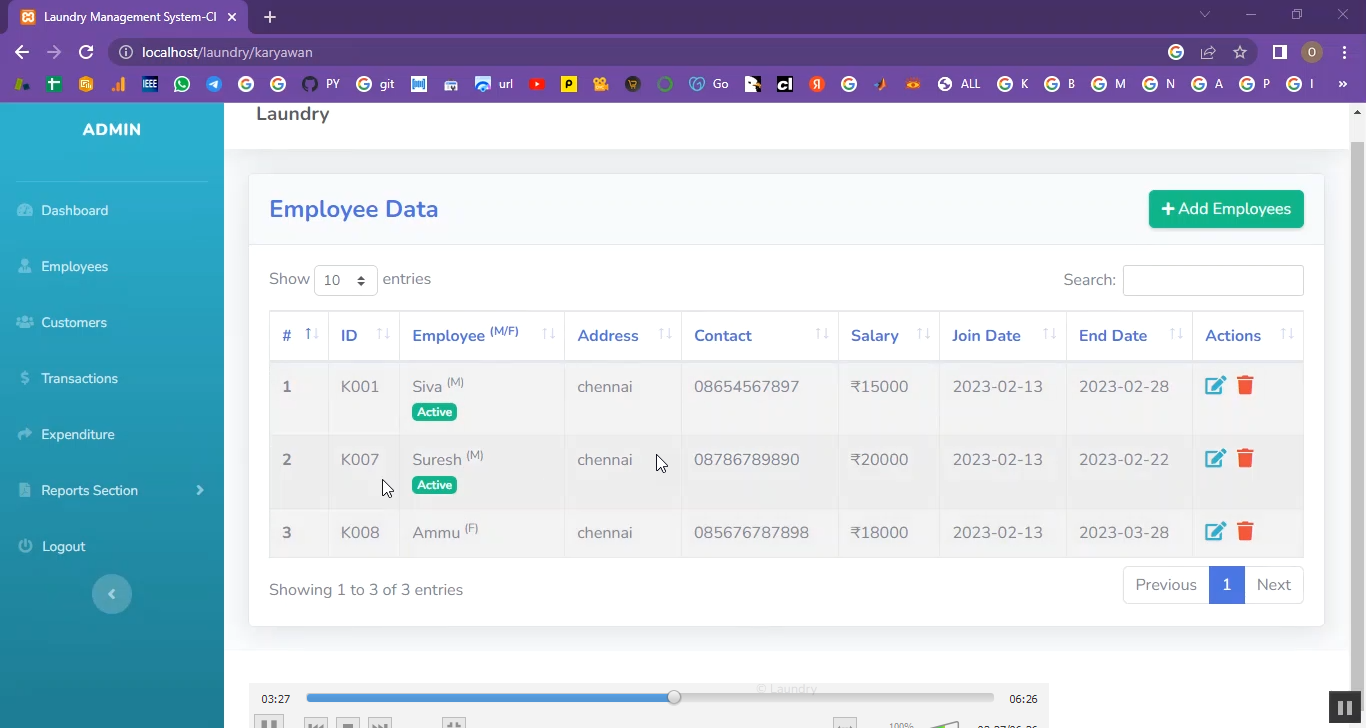The width and height of the screenshot is (1366, 728).
Task: Collapse the sidebar with round arrow button
Action: point(112,594)
